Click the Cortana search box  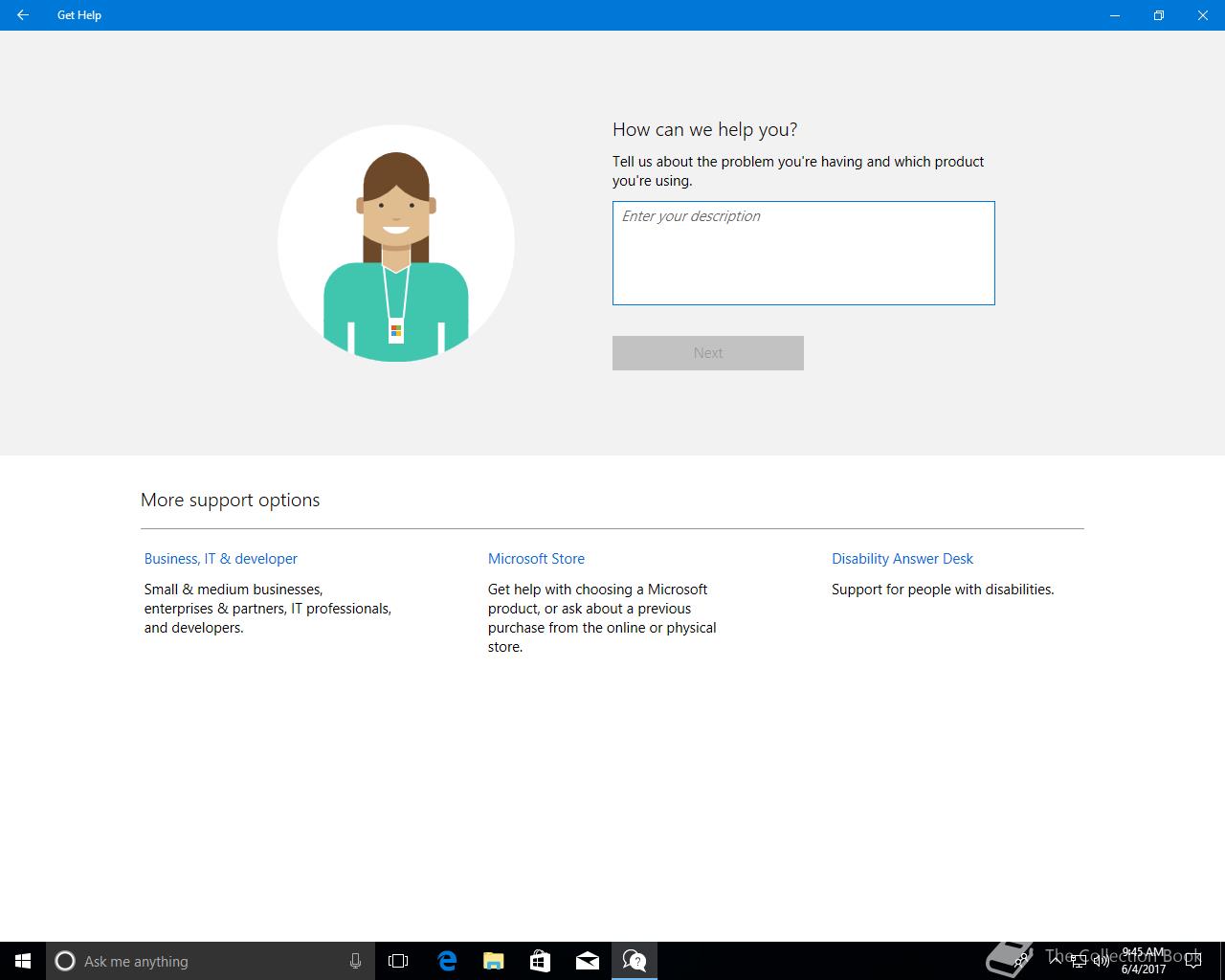[211, 961]
